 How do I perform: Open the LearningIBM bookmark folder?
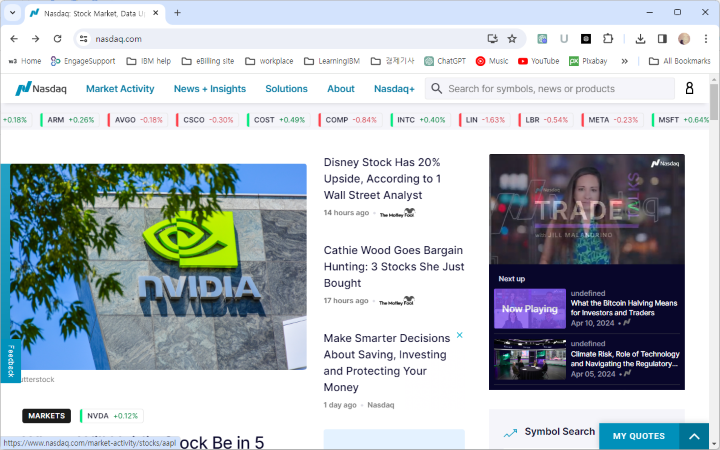(x=332, y=61)
